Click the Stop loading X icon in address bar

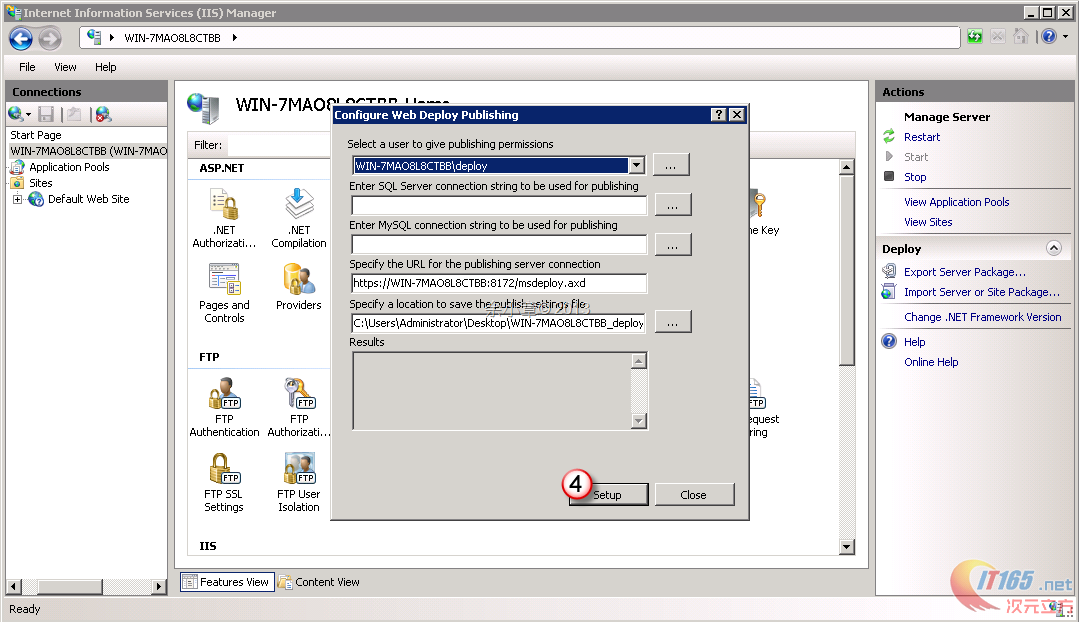998,36
